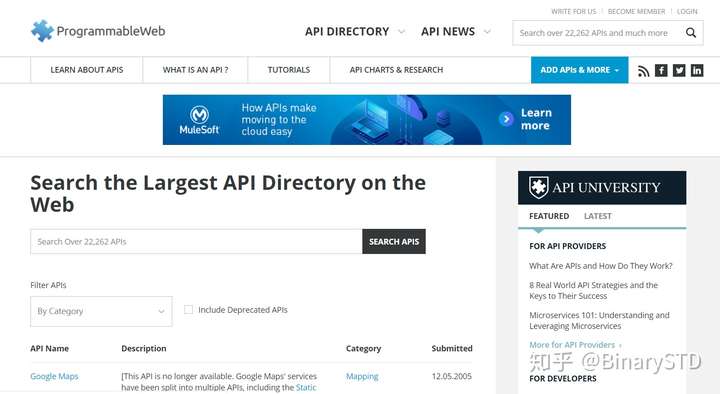Click the API Name column header
The width and height of the screenshot is (720, 394).
click(x=50, y=349)
